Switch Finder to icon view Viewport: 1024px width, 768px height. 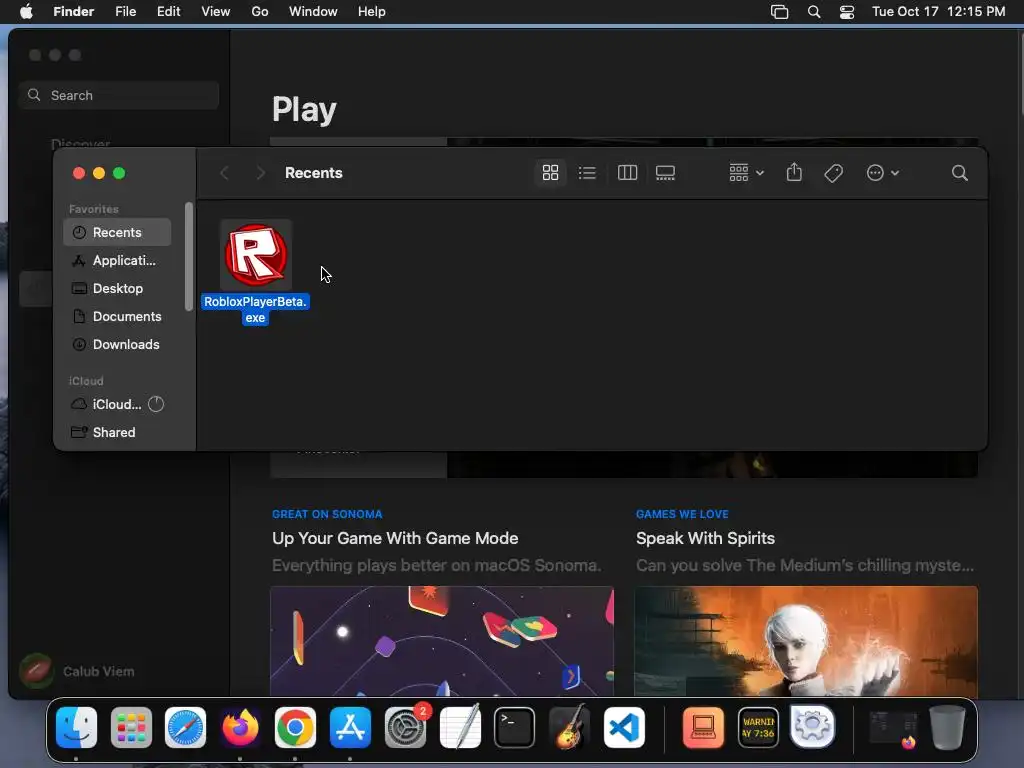point(551,172)
